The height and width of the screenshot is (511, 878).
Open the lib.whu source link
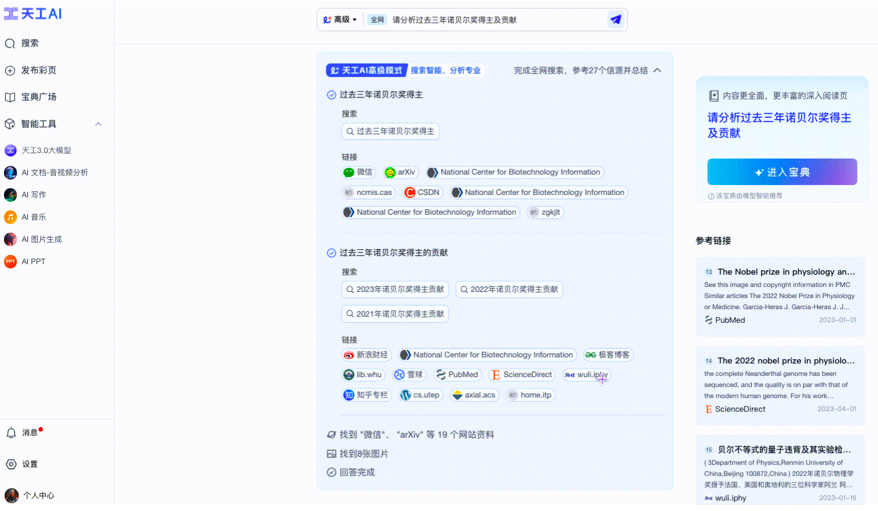click(363, 374)
